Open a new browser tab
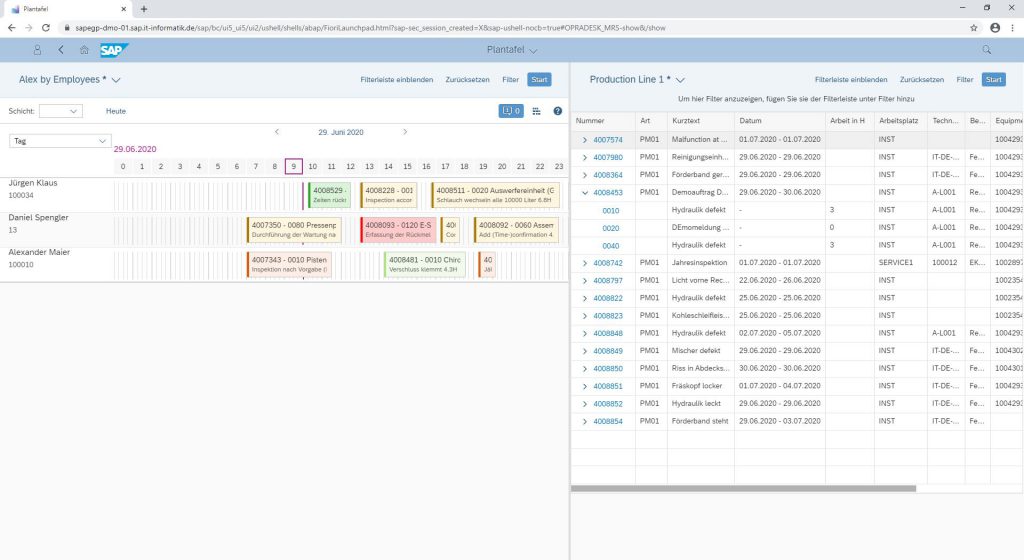 point(144,9)
